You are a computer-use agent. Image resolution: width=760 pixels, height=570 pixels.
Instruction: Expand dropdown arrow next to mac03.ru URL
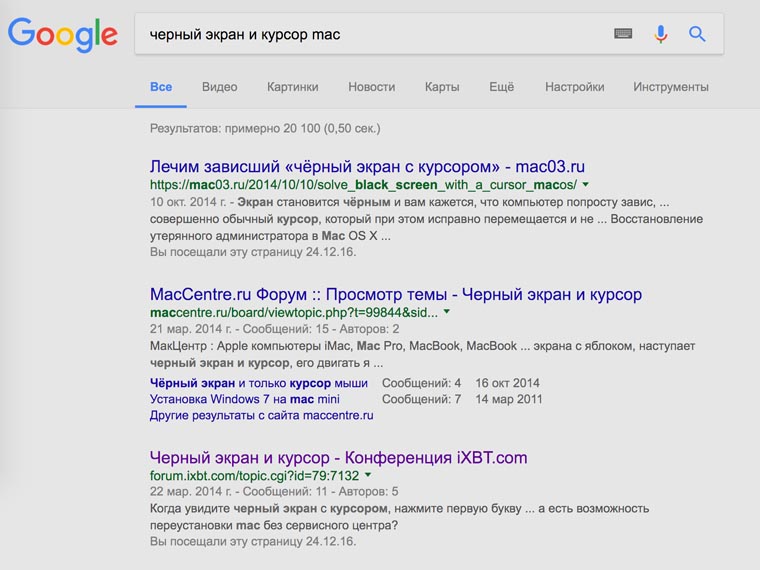click(x=586, y=185)
